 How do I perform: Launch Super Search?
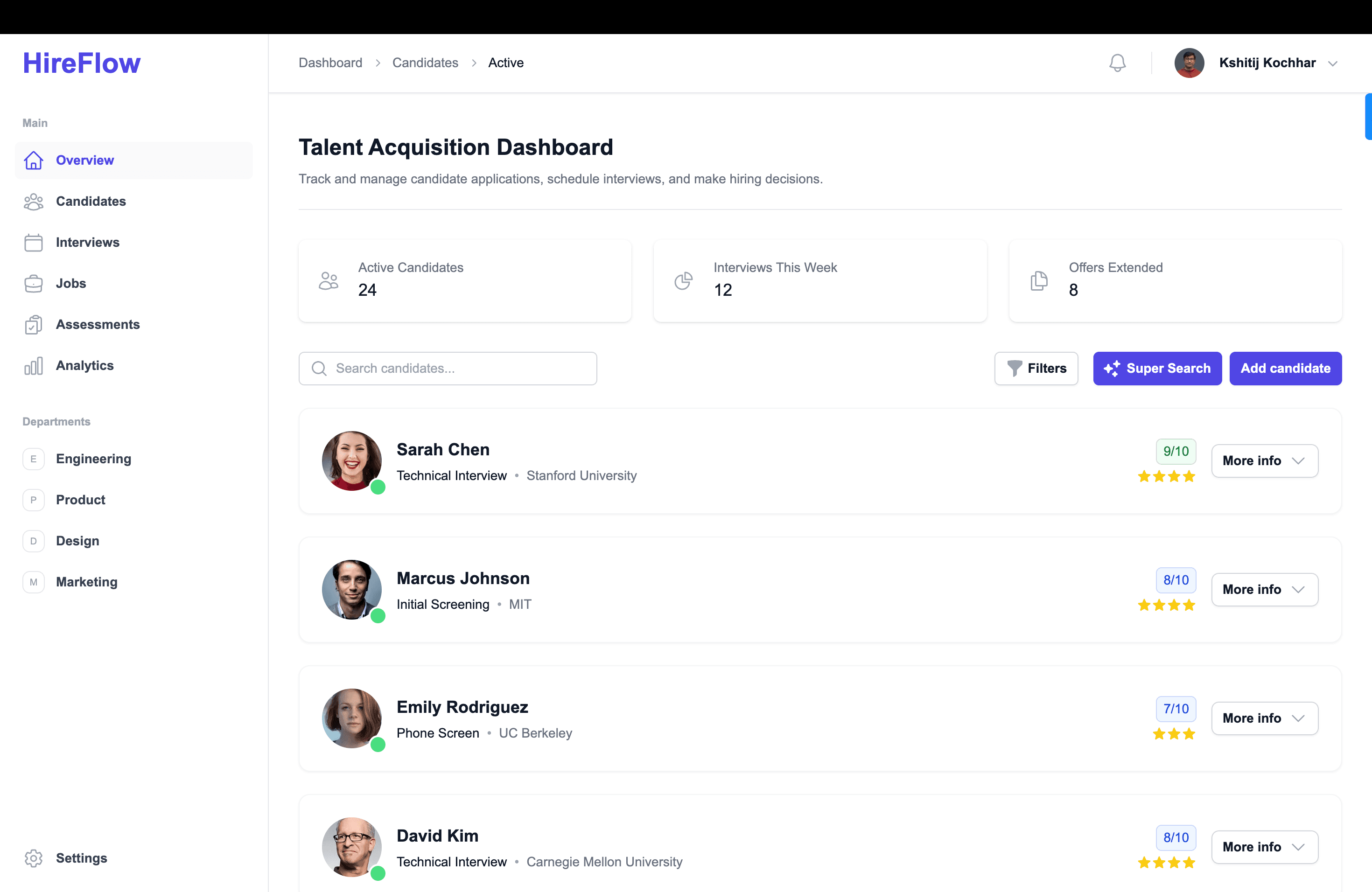(x=1156, y=368)
